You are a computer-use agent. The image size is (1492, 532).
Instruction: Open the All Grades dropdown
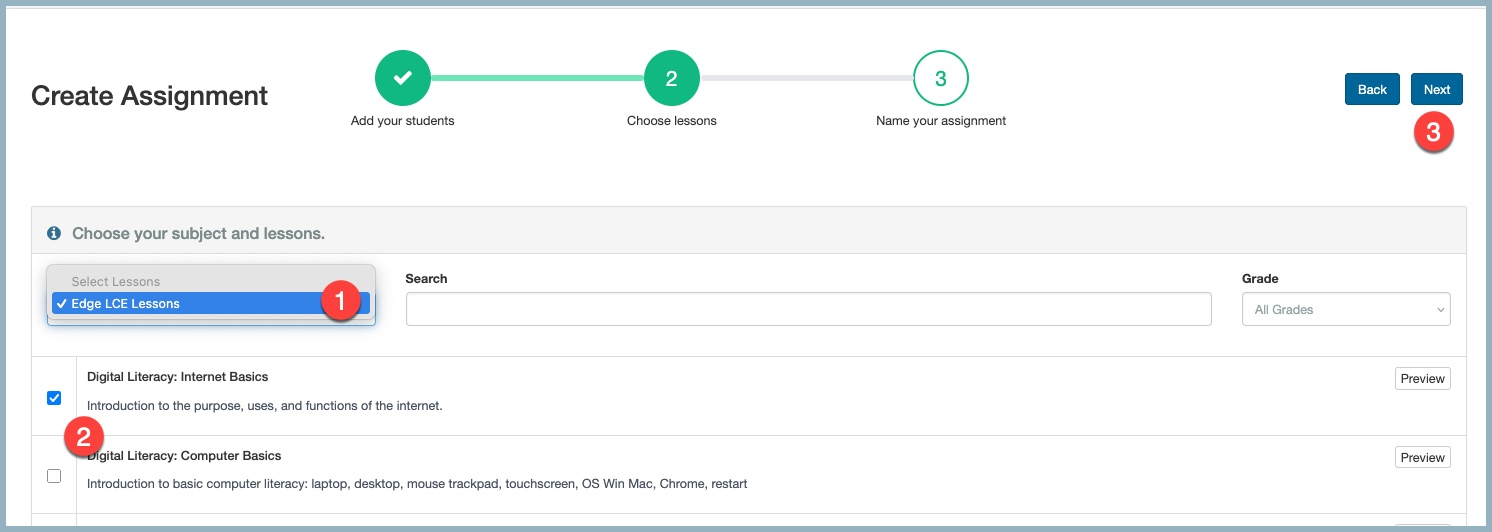(1346, 310)
